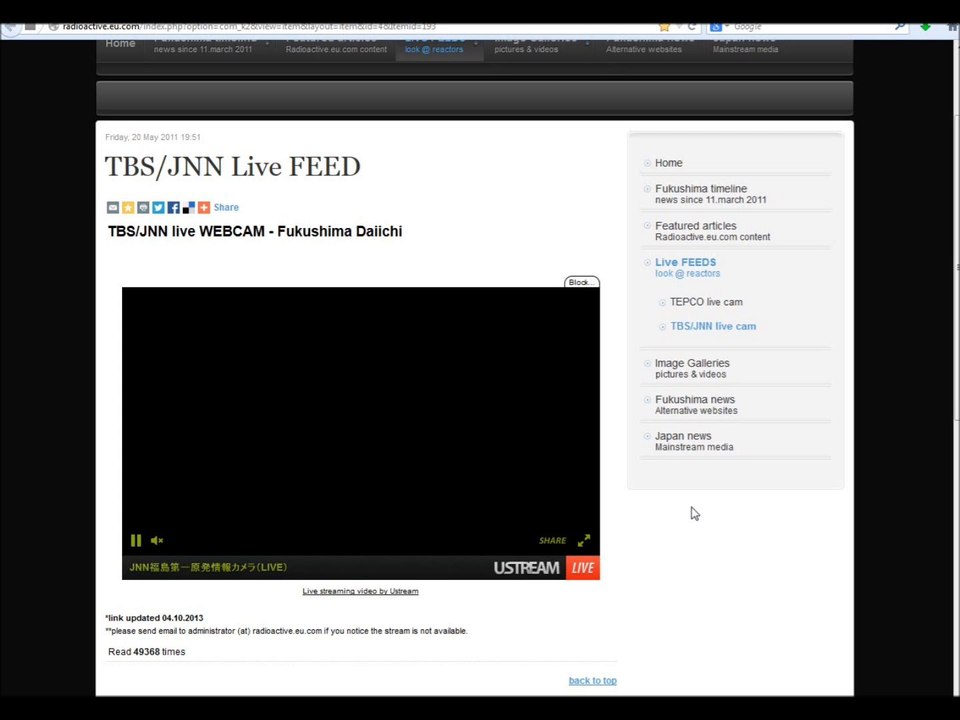Viewport: 960px width, 720px height.
Task: Open the top nav tab reading pictures & videos
Action: (526, 49)
